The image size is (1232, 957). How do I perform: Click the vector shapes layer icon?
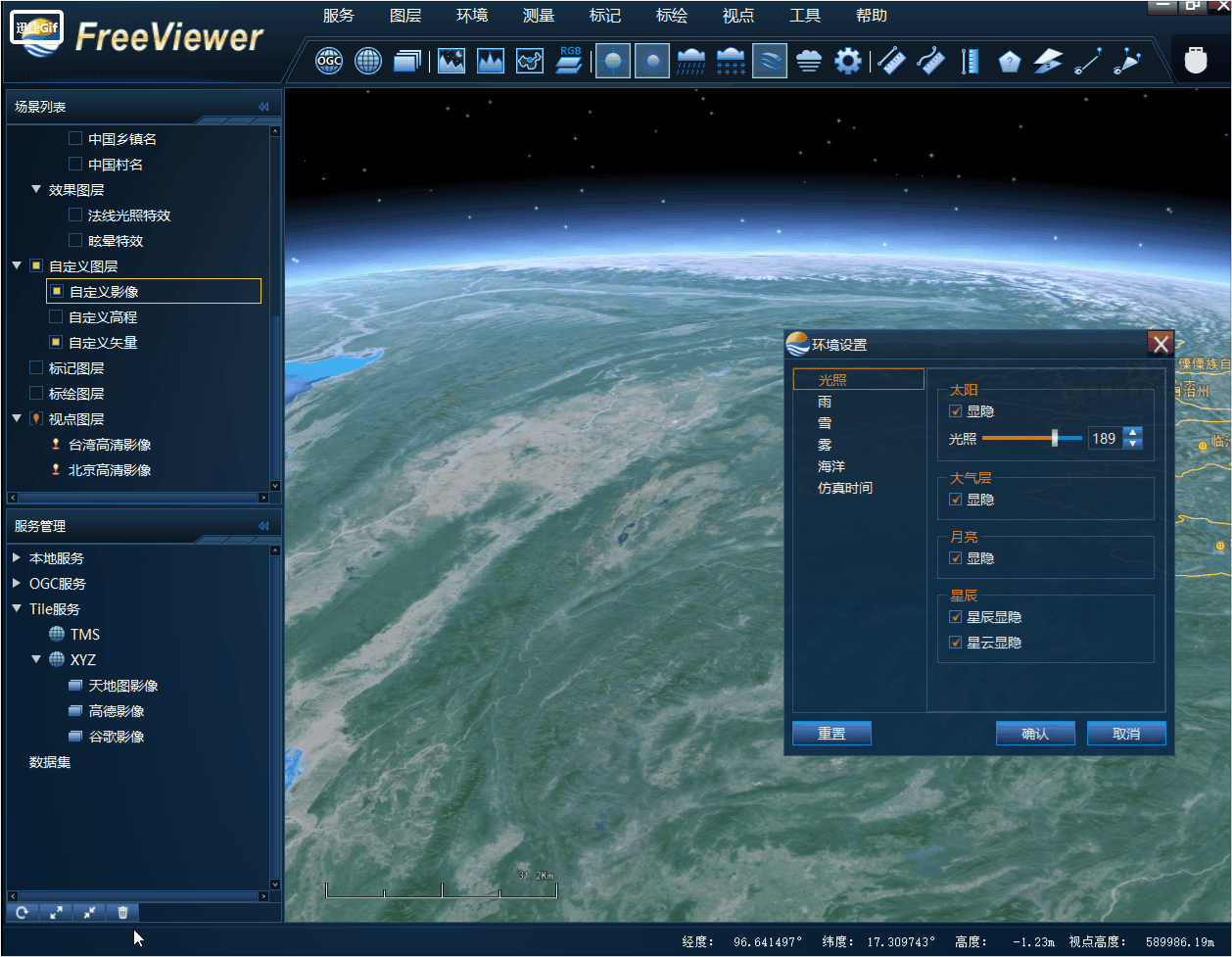pyautogui.click(x=530, y=62)
